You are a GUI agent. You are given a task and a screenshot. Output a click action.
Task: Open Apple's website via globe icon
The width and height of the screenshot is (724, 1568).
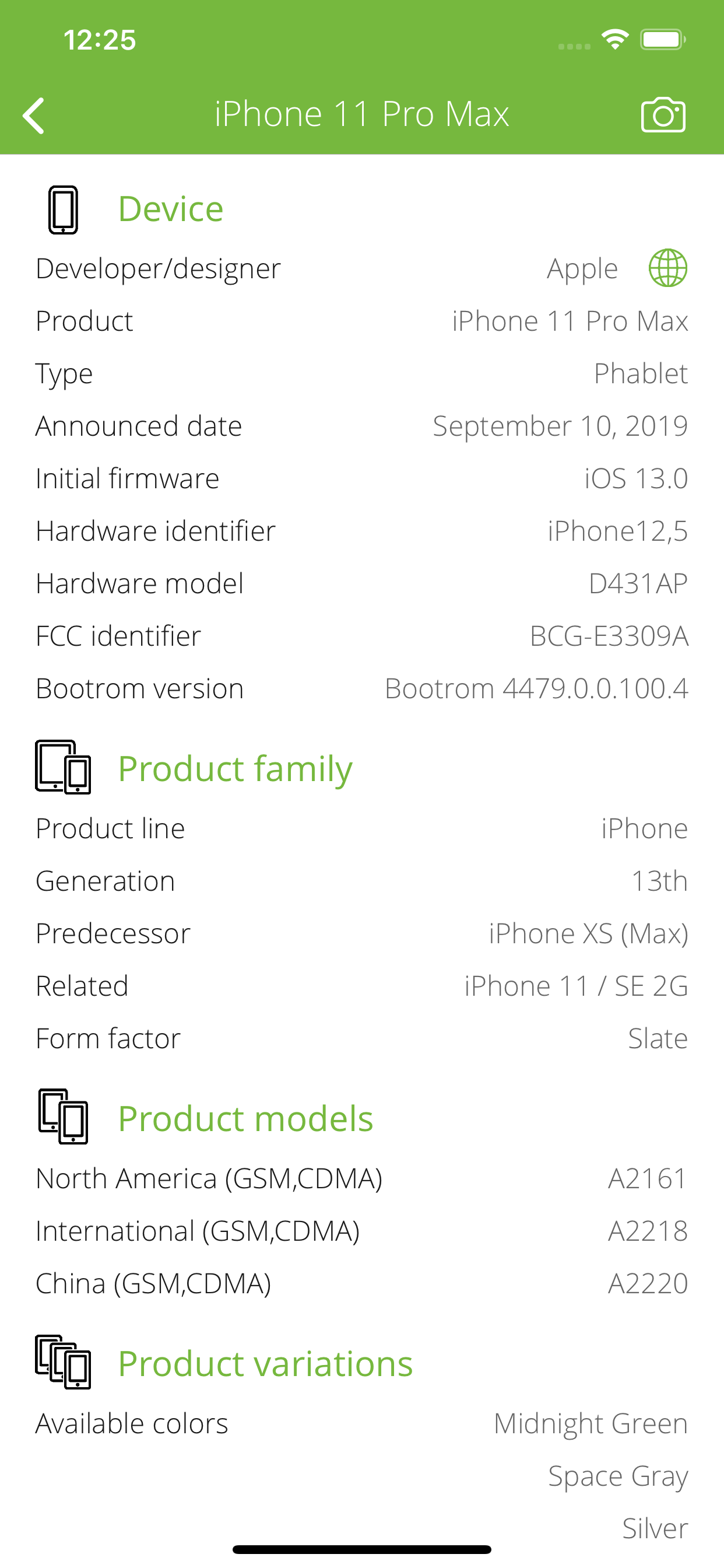[x=667, y=268]
